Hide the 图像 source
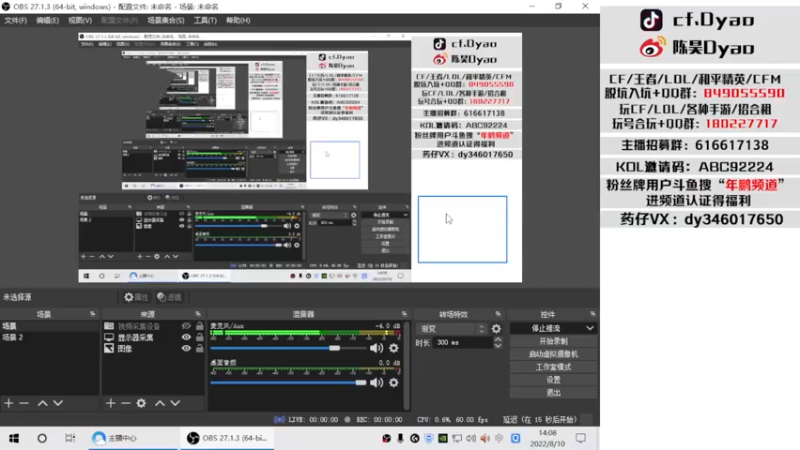 click(186, 348)
